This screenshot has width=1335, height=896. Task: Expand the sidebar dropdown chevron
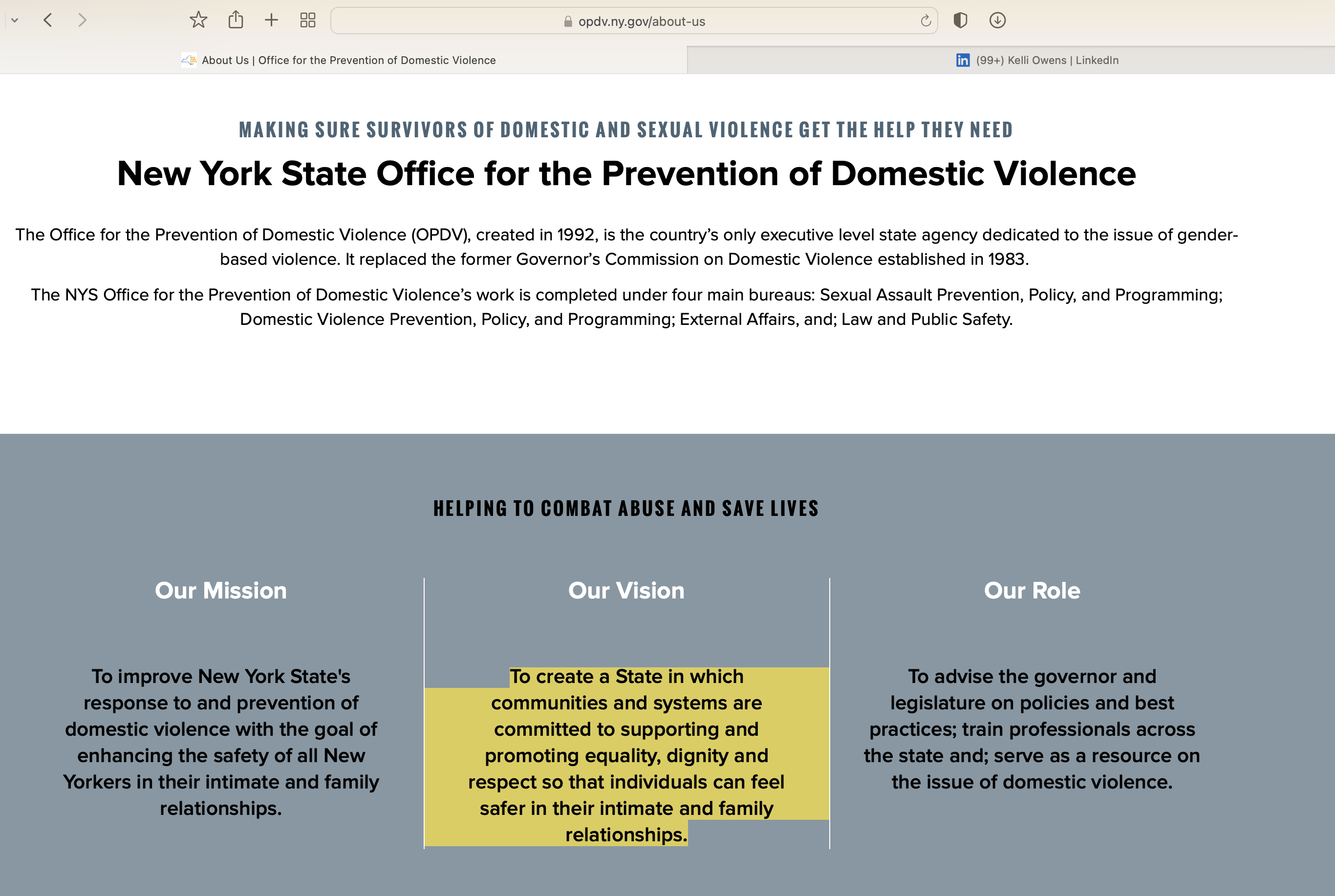(x=15, y=21)
